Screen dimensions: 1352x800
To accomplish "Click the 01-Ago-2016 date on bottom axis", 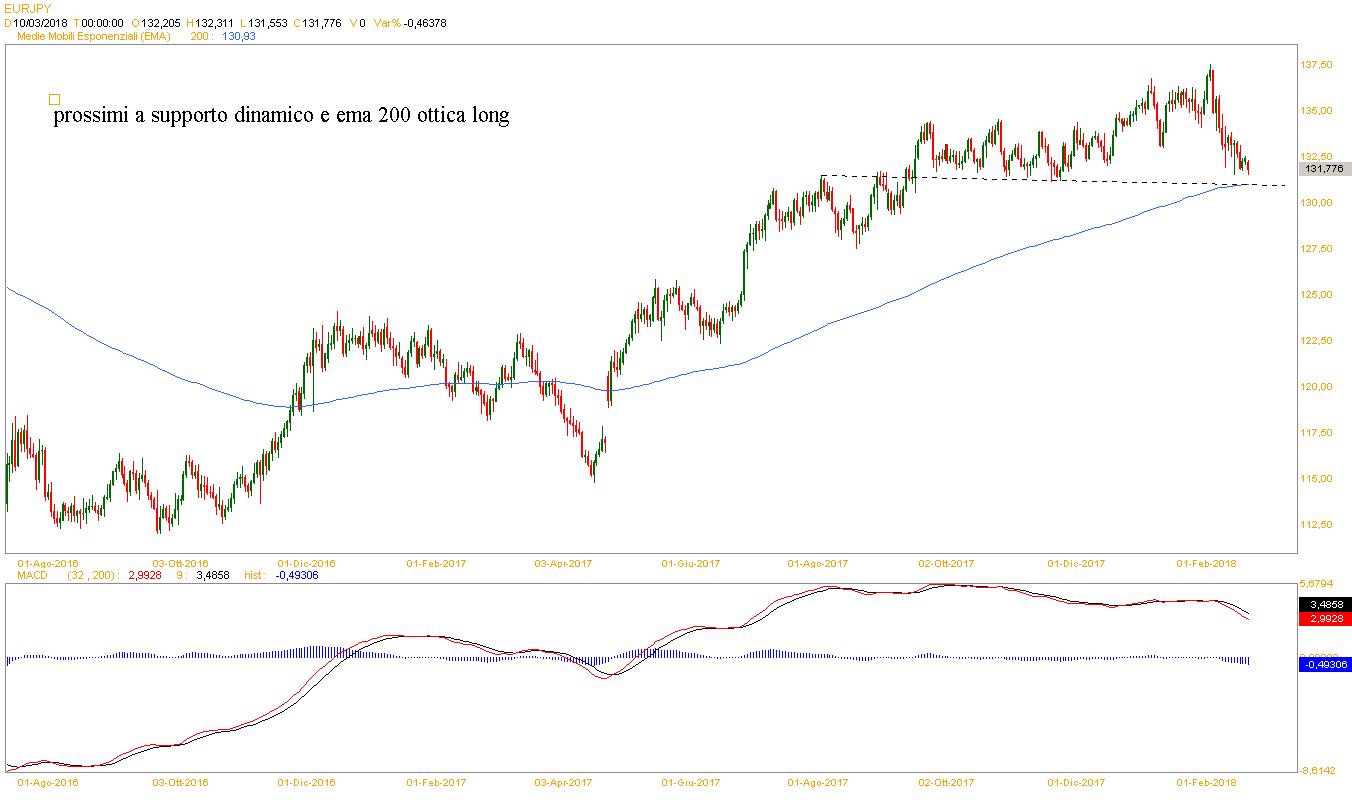I will (48, 783).
